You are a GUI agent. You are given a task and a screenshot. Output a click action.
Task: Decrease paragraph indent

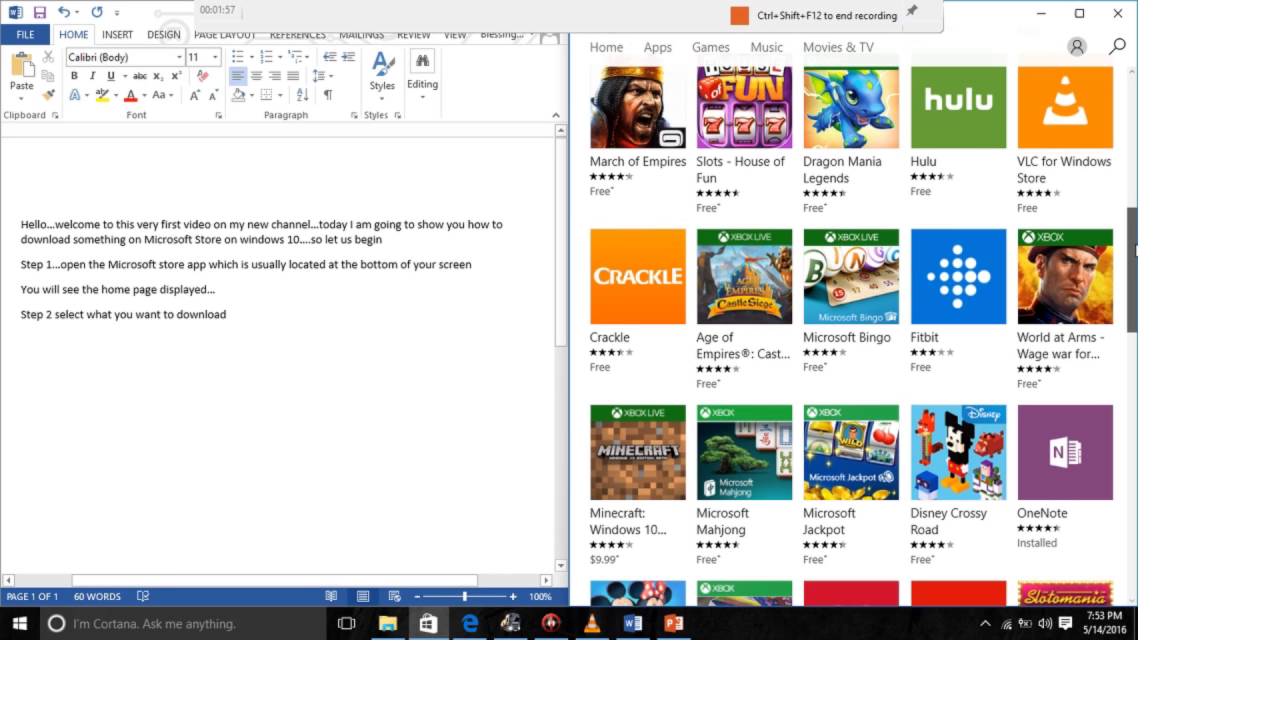click(329, 57)
